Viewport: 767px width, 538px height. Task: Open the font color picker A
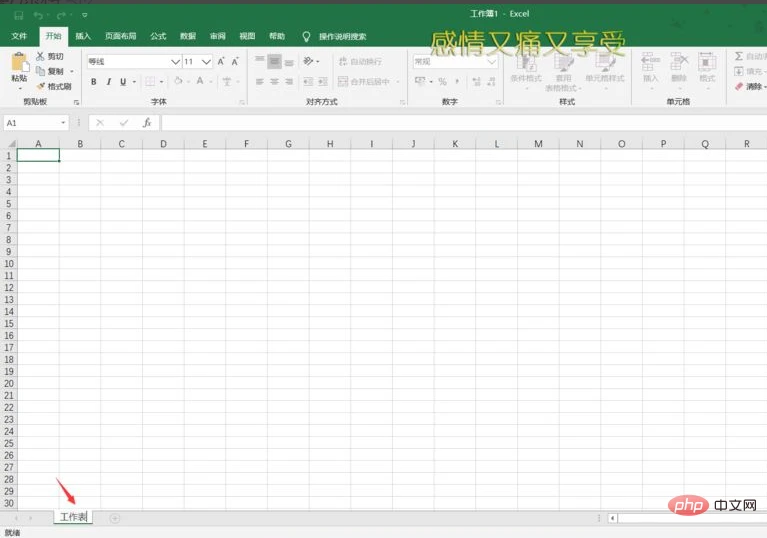pos(200,81)
